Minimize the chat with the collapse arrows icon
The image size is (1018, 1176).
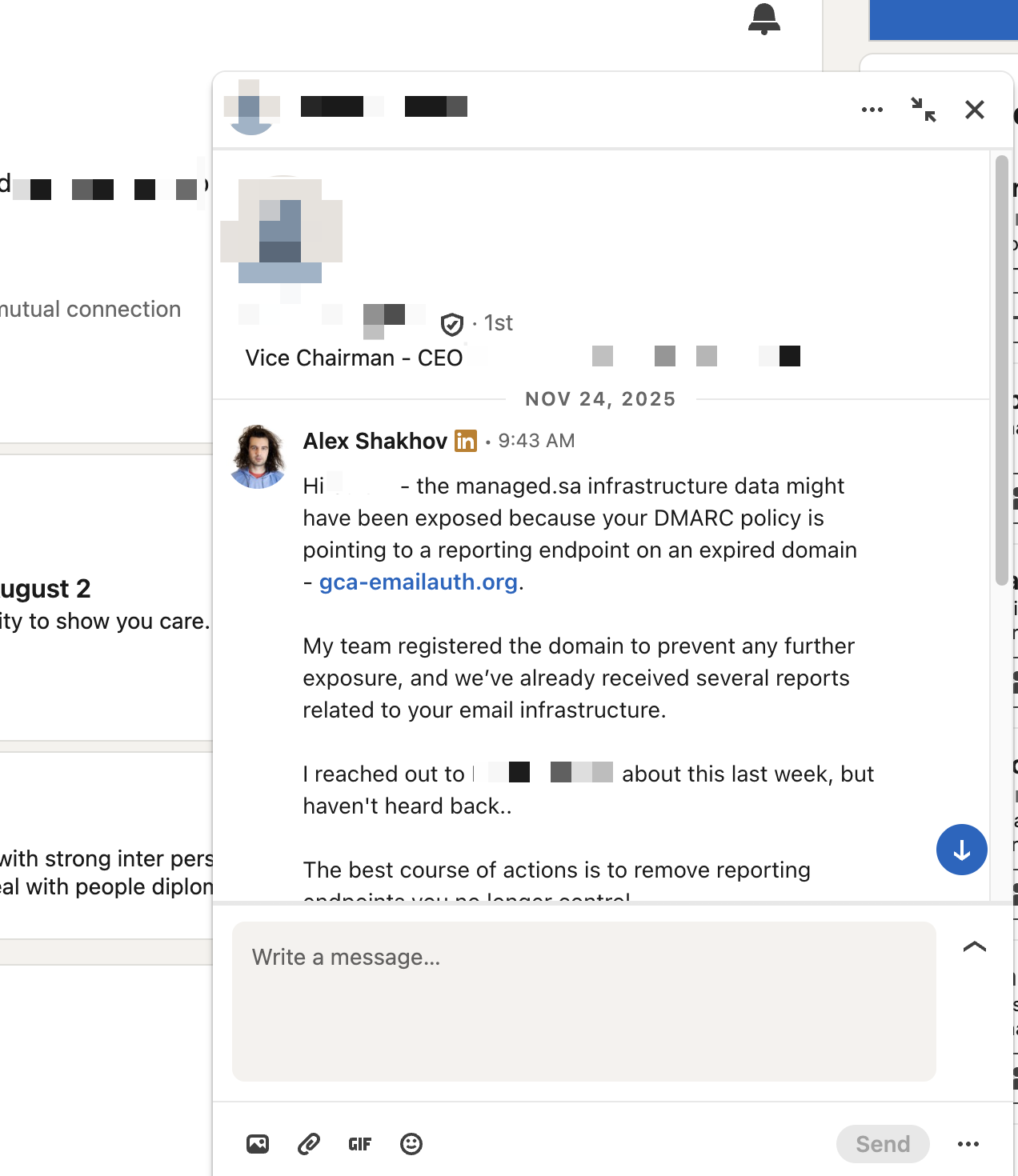tap(924, 110)
